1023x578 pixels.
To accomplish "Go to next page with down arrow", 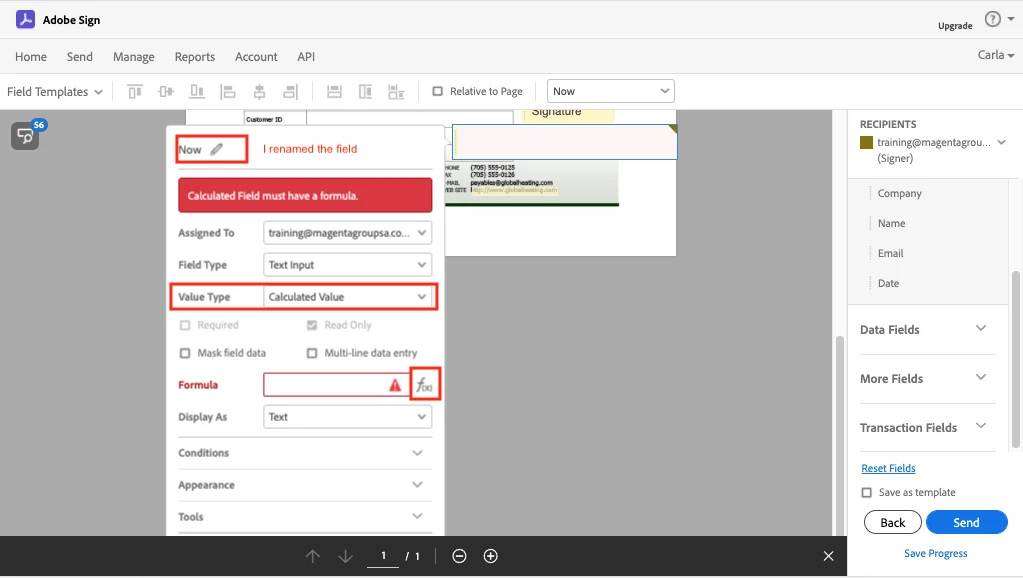I will tap(345, 556).
